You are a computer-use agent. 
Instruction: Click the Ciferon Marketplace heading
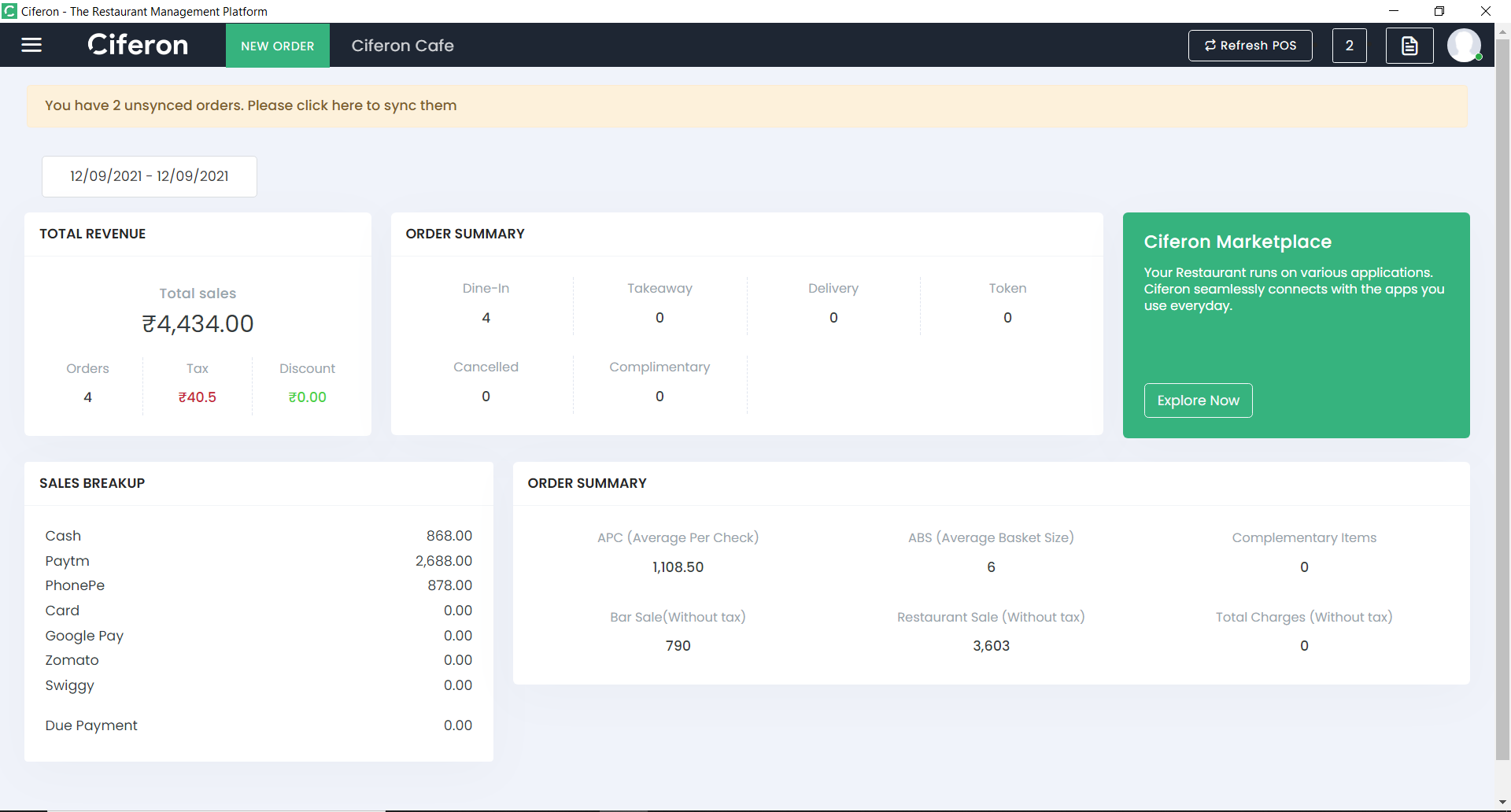point(1238,242)
